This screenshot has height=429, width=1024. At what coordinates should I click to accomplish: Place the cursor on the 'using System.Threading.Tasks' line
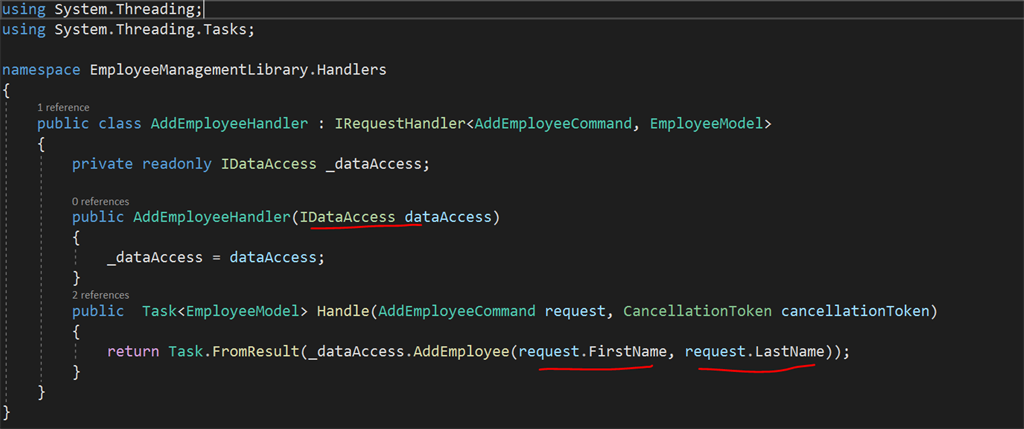coord(129,30)
